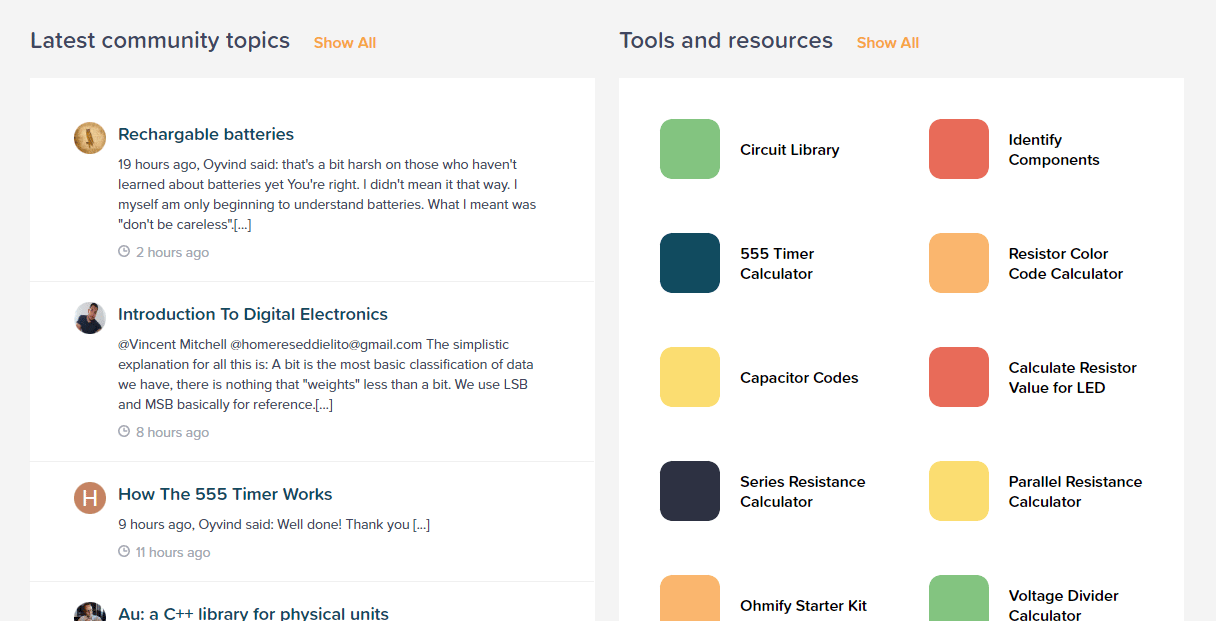Expand the Rechargable batteries excerpt via [...]

[x=242, y=224]
